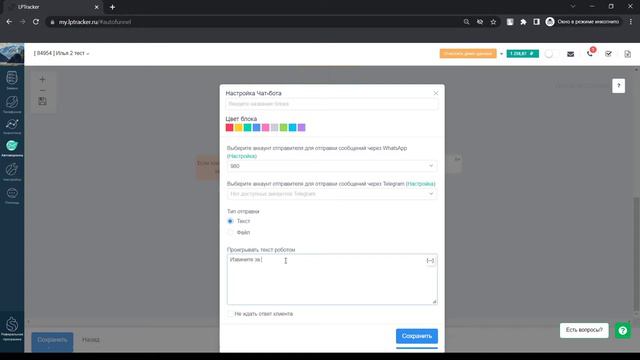This screenshot has width=640, height=360.
Task: Click the search icon in address bar
Action: click(x=466, y=22)
